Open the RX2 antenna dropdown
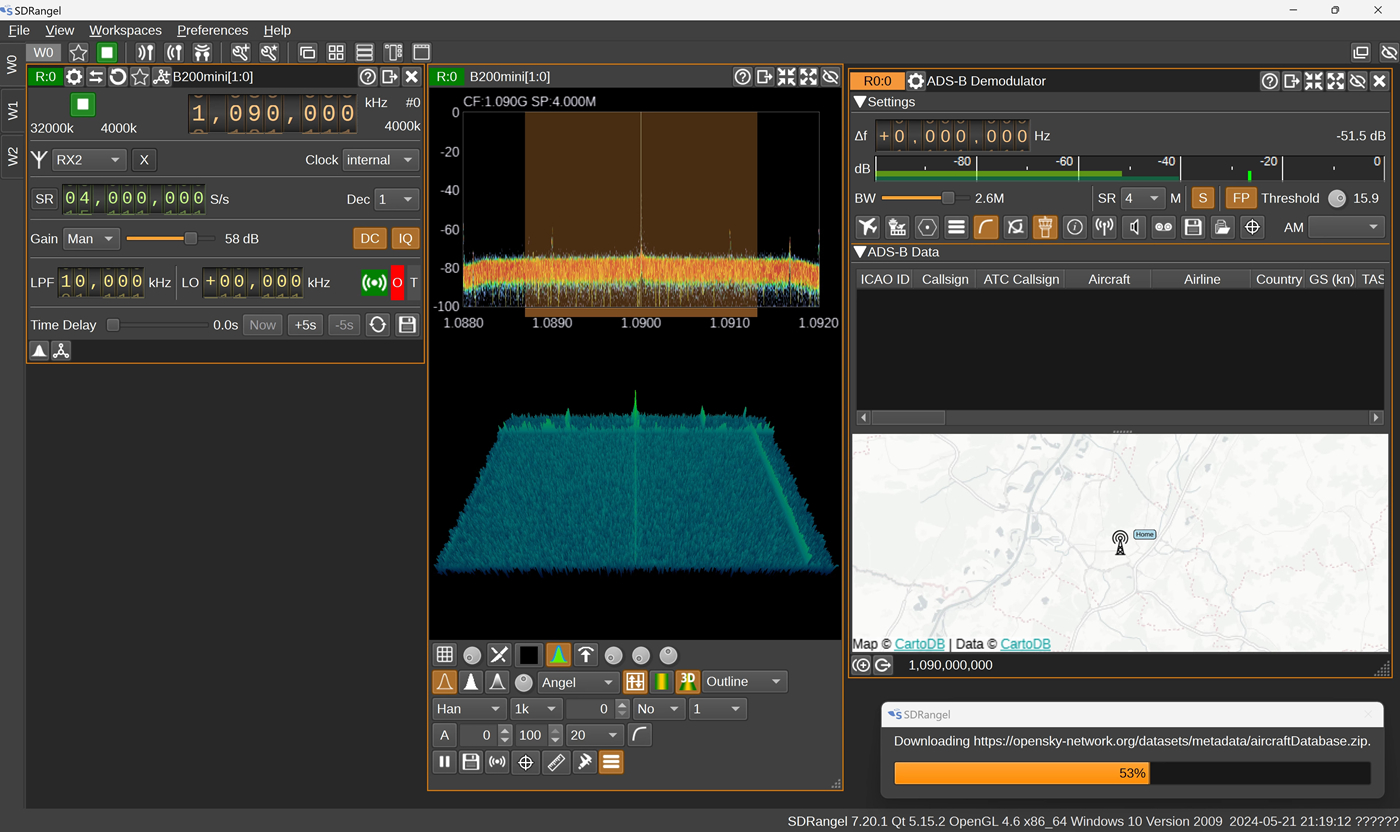The width and height of the screenshot is (1400, 832). click(x=88, y=160)
